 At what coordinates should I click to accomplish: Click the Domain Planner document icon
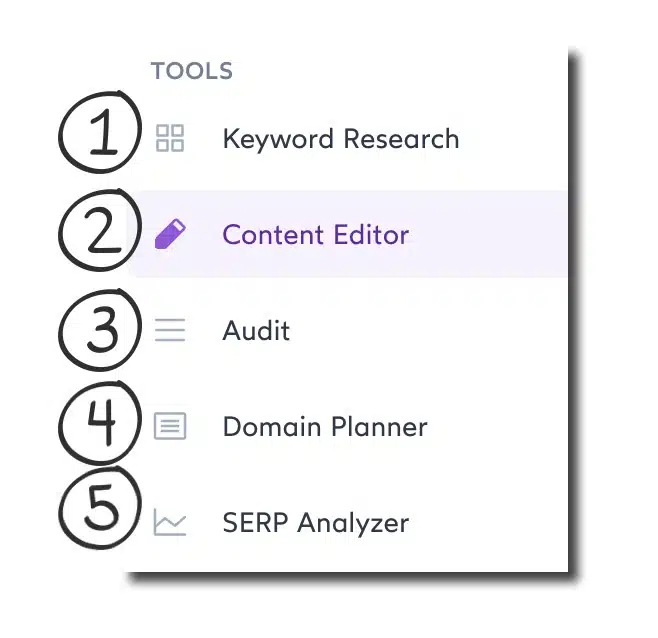point(170,427)
